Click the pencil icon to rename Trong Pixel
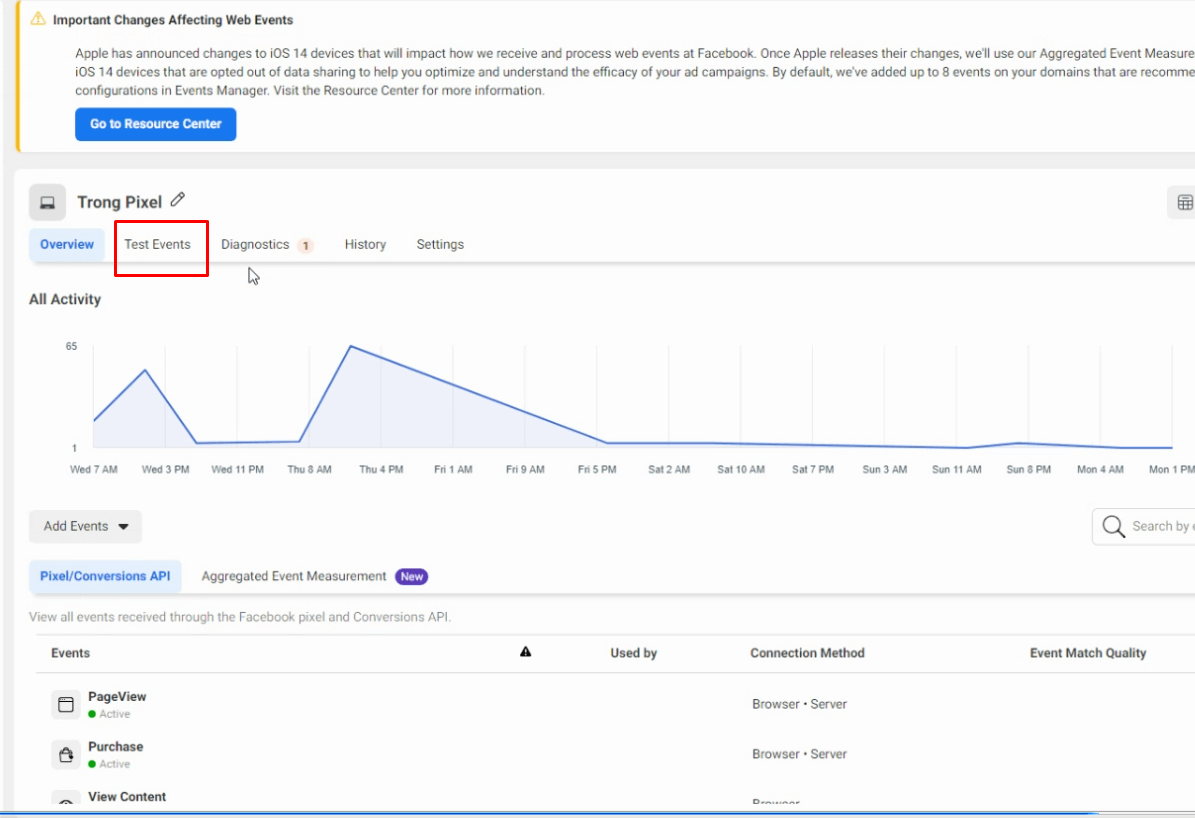 click(178, 200)
